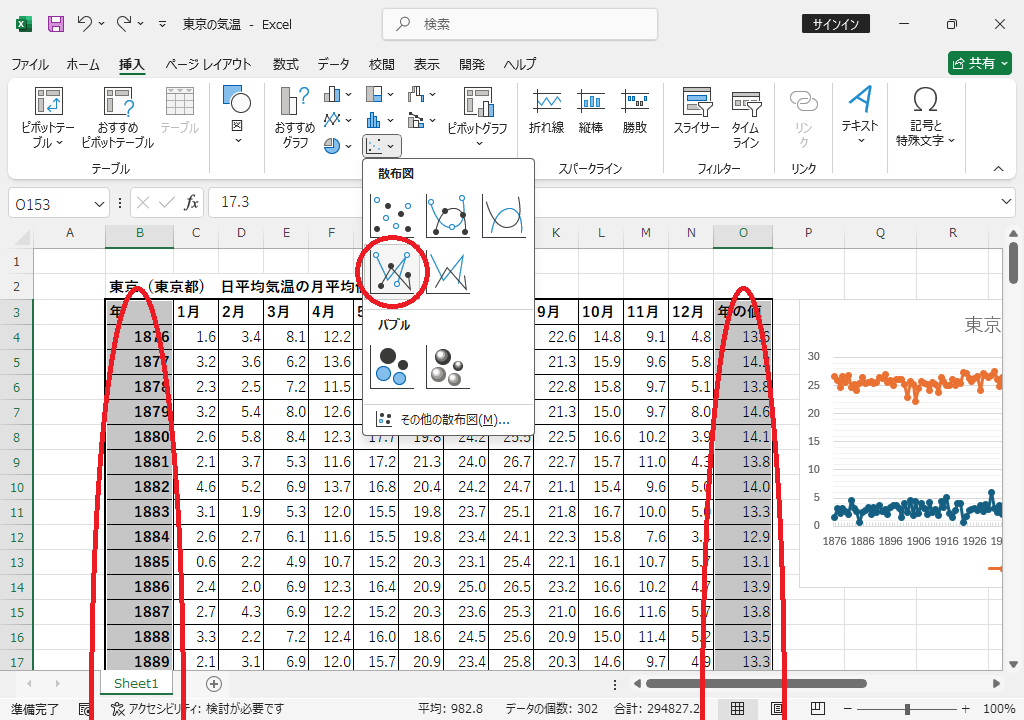Switch to the 数式 tab

pyautogui.click(x=285, y=64)
